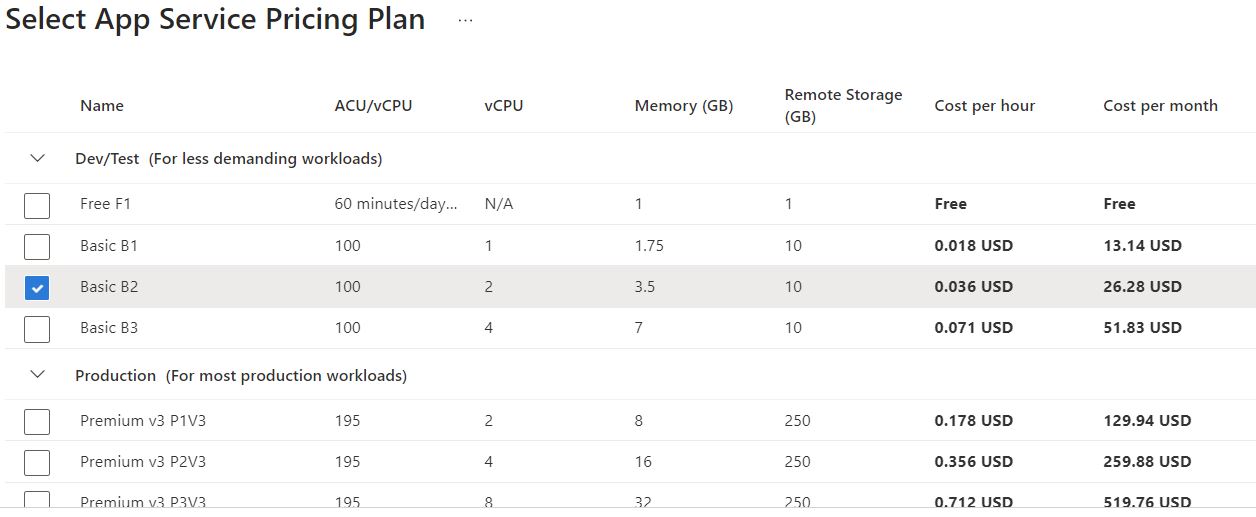This screenshot has height=517, width=1256.
Task: Click the Memory (GB) column header
Action: [684, 106]
